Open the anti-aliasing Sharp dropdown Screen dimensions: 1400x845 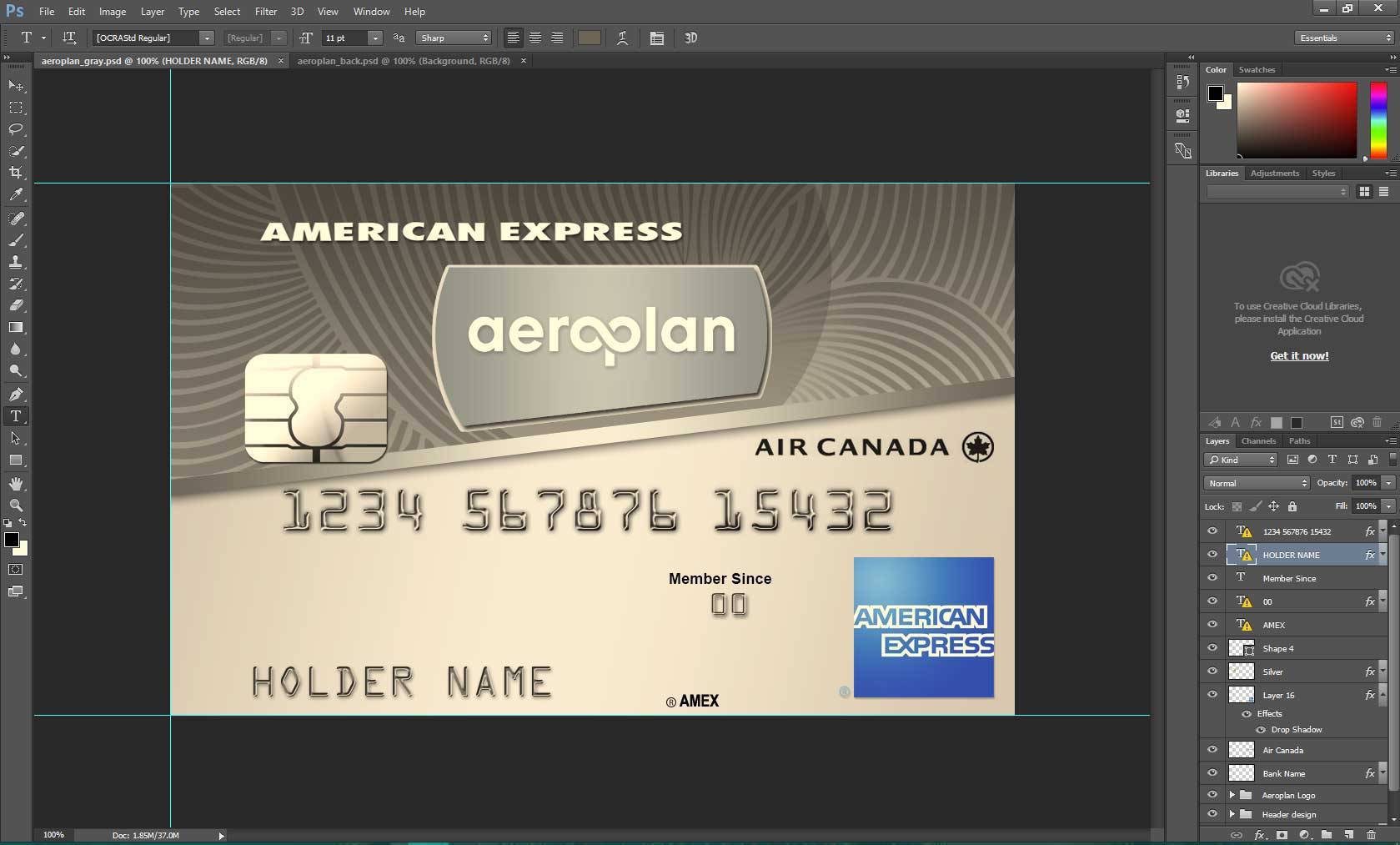454,38
